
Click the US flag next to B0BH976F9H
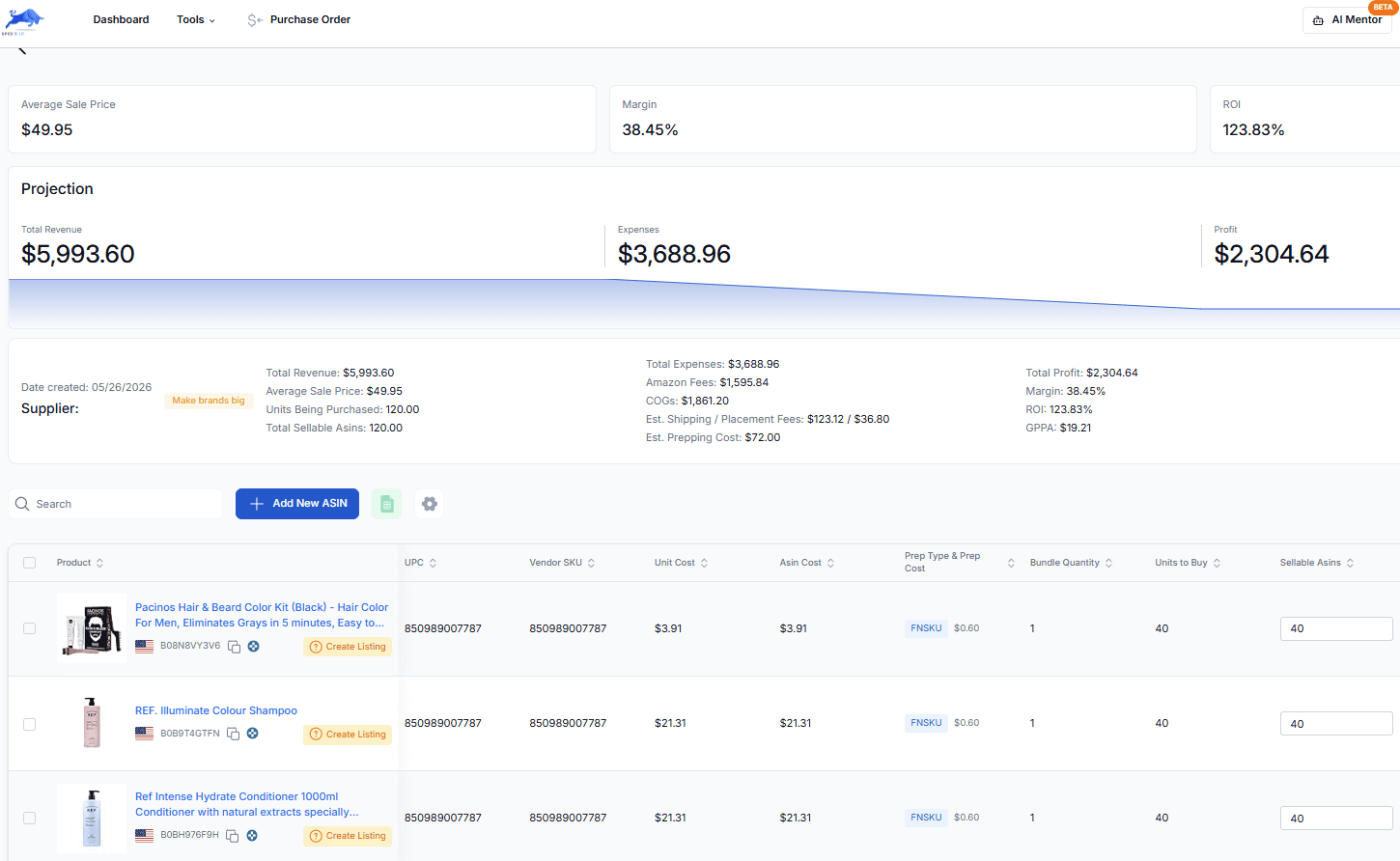click(144, 836)
